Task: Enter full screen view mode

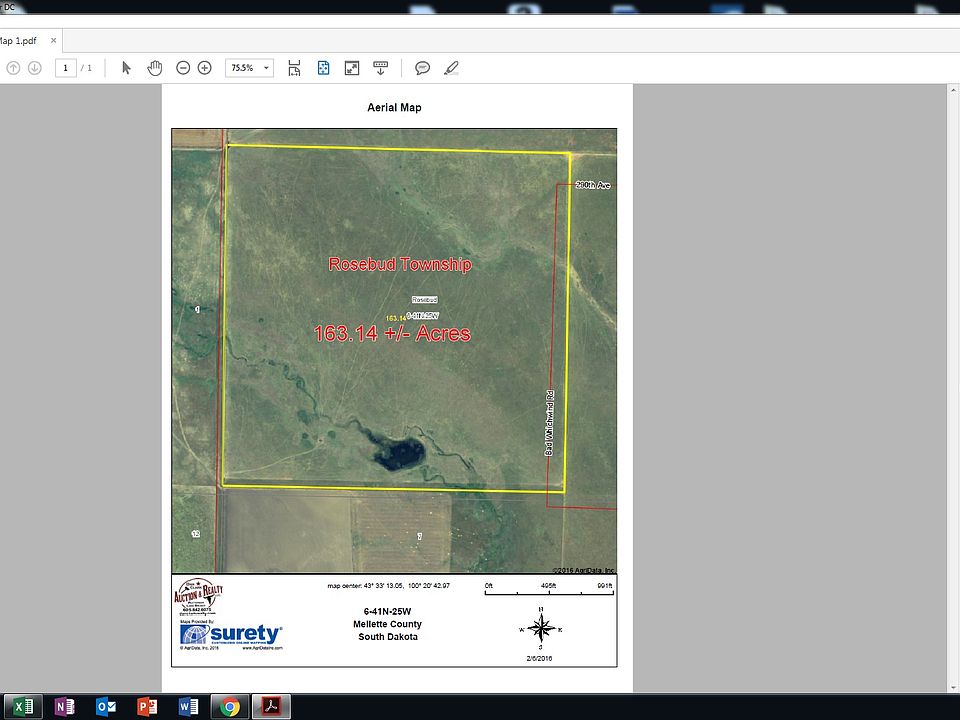Action: tap(351, 68)
